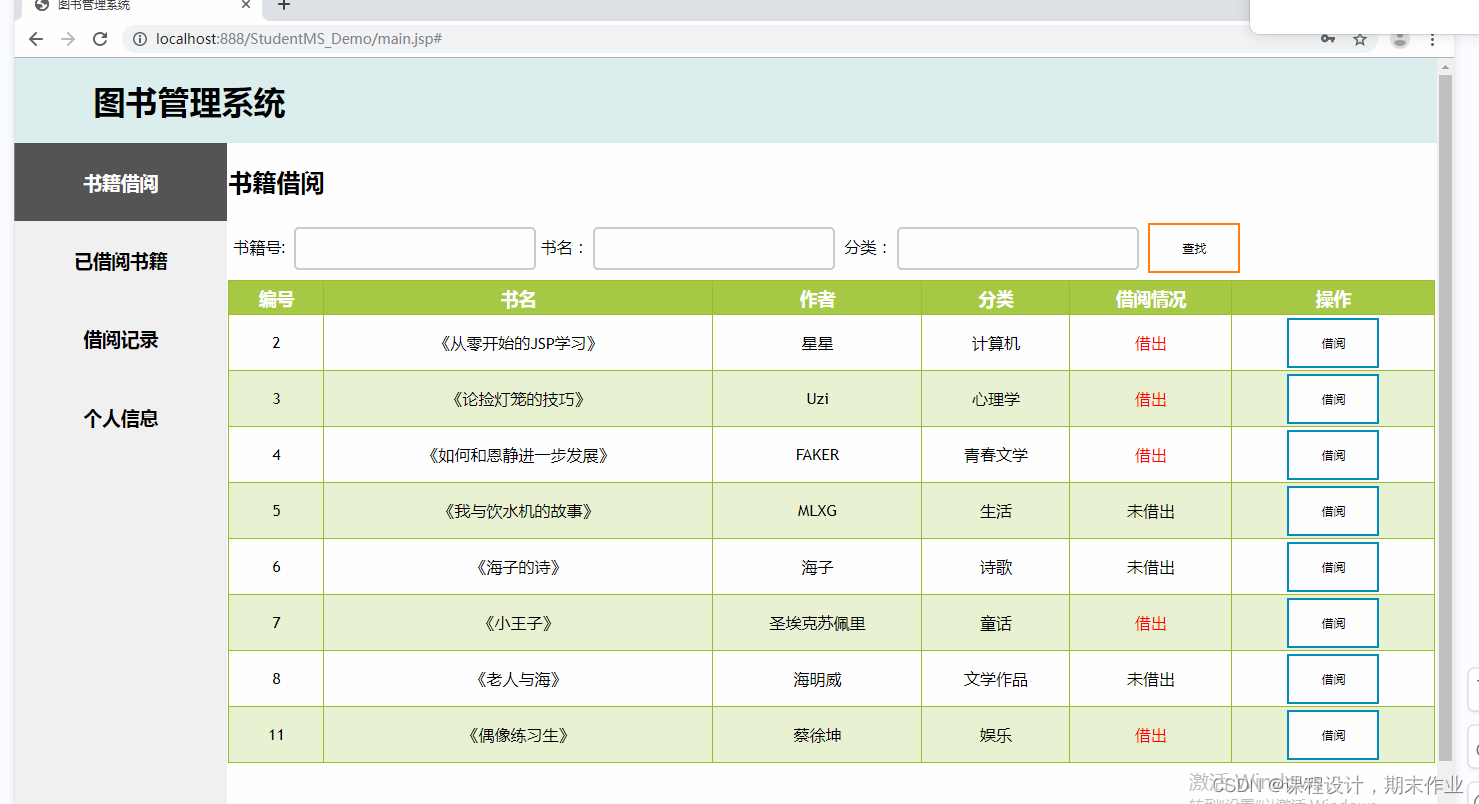Open 已借阅书籍 from the sidebar
This screenshot has height=804, width=1479.
[121, 262]
